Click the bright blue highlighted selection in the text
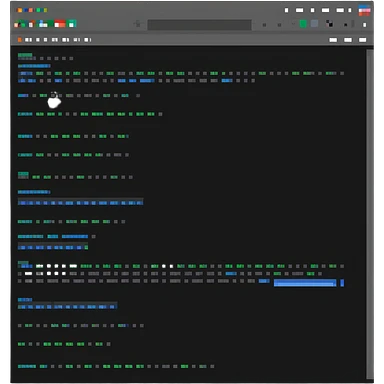The height and width of the screenshot is (384, 384). coord(305,283)
